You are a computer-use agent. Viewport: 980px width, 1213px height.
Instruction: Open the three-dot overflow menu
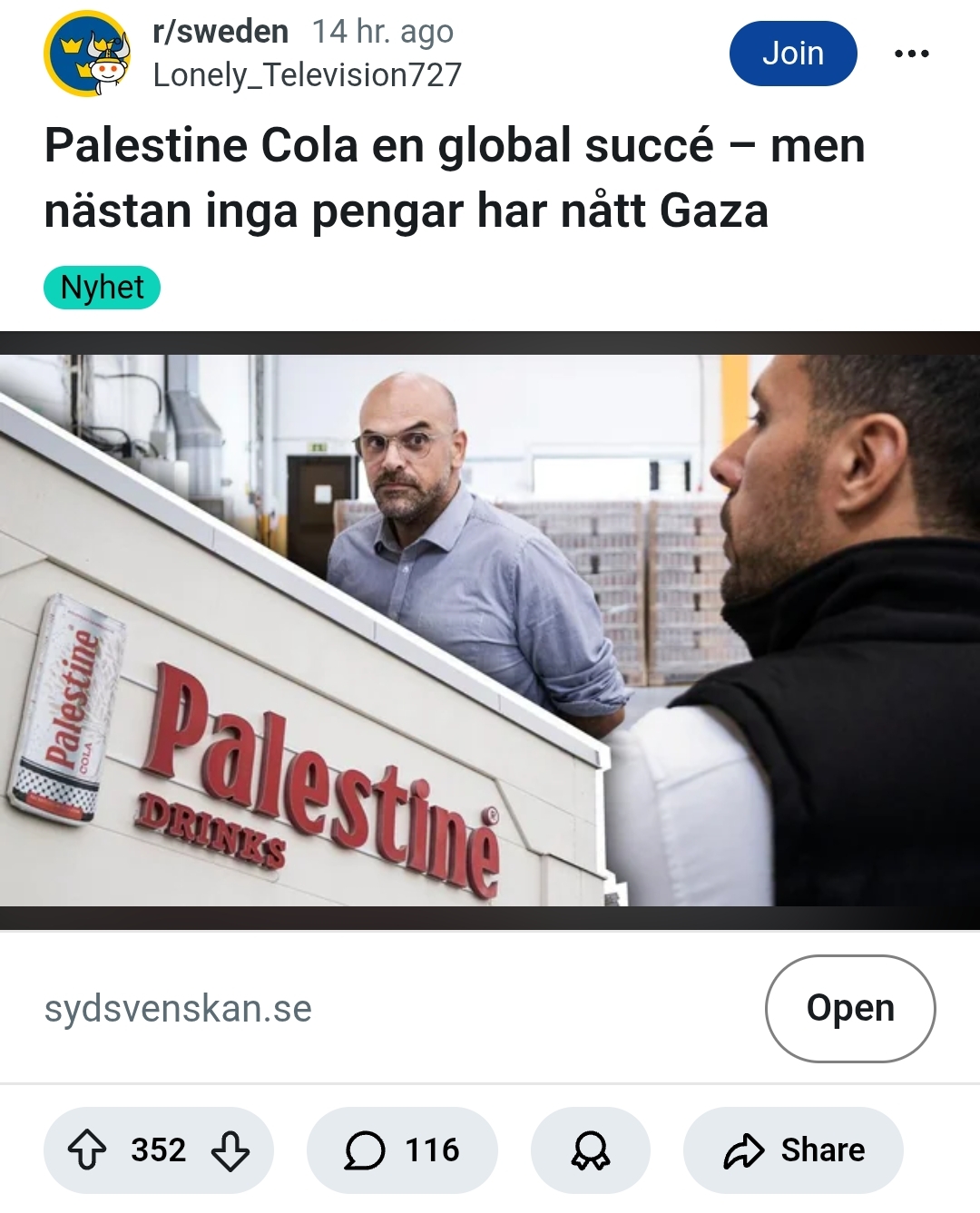[911, 54]
